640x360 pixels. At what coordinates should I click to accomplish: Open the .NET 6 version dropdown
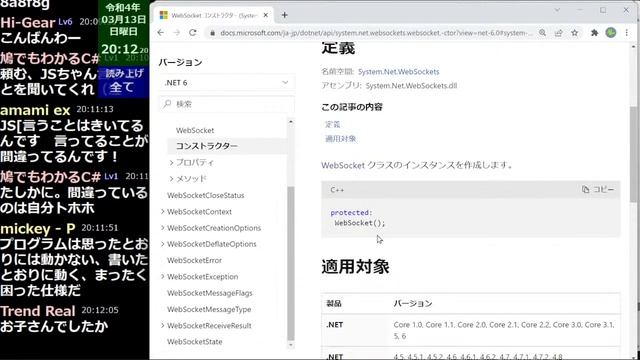point(227,82)
